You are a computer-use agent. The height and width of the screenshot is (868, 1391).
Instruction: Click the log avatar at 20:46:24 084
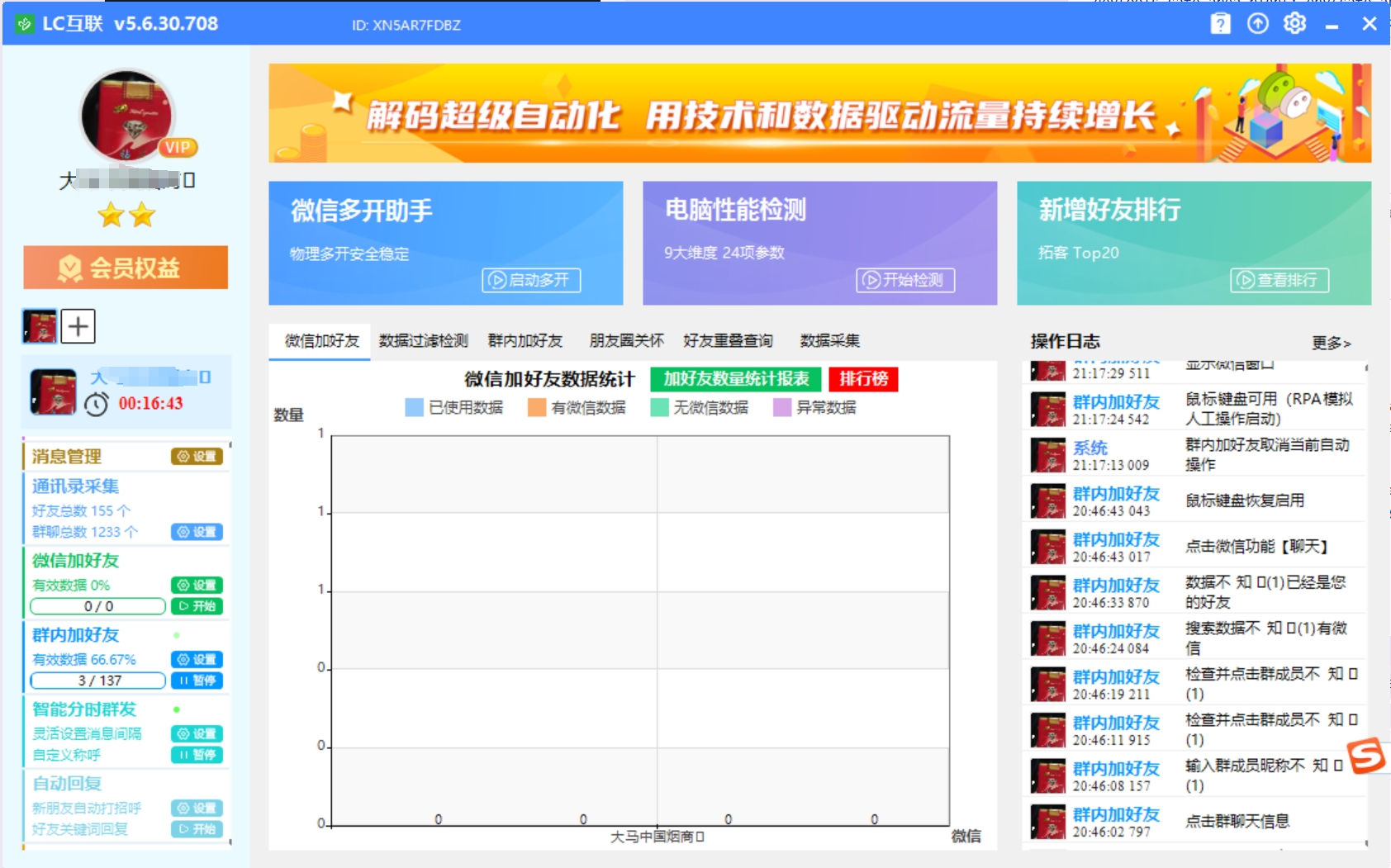[1048, 639]
